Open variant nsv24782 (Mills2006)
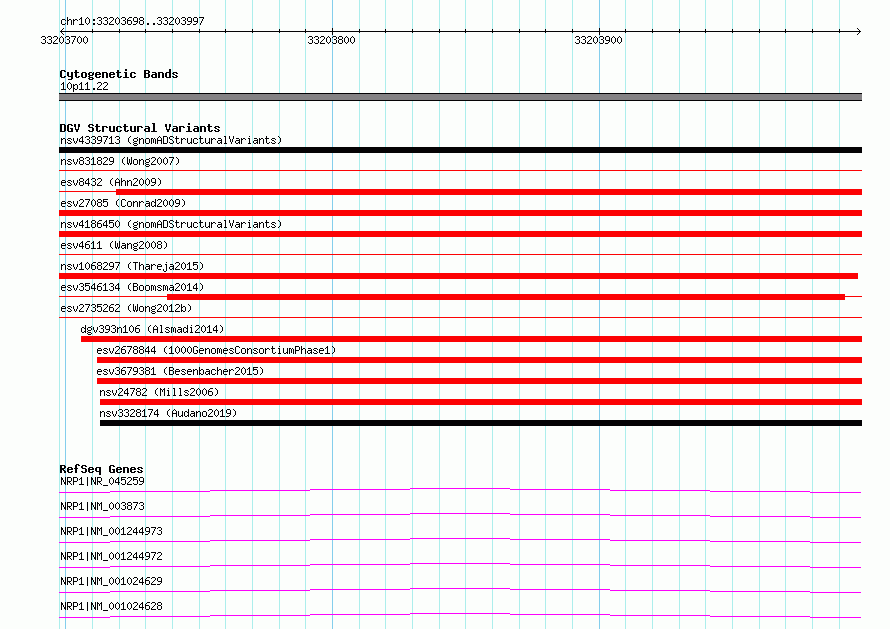890x629 pixels. point(159,392)
